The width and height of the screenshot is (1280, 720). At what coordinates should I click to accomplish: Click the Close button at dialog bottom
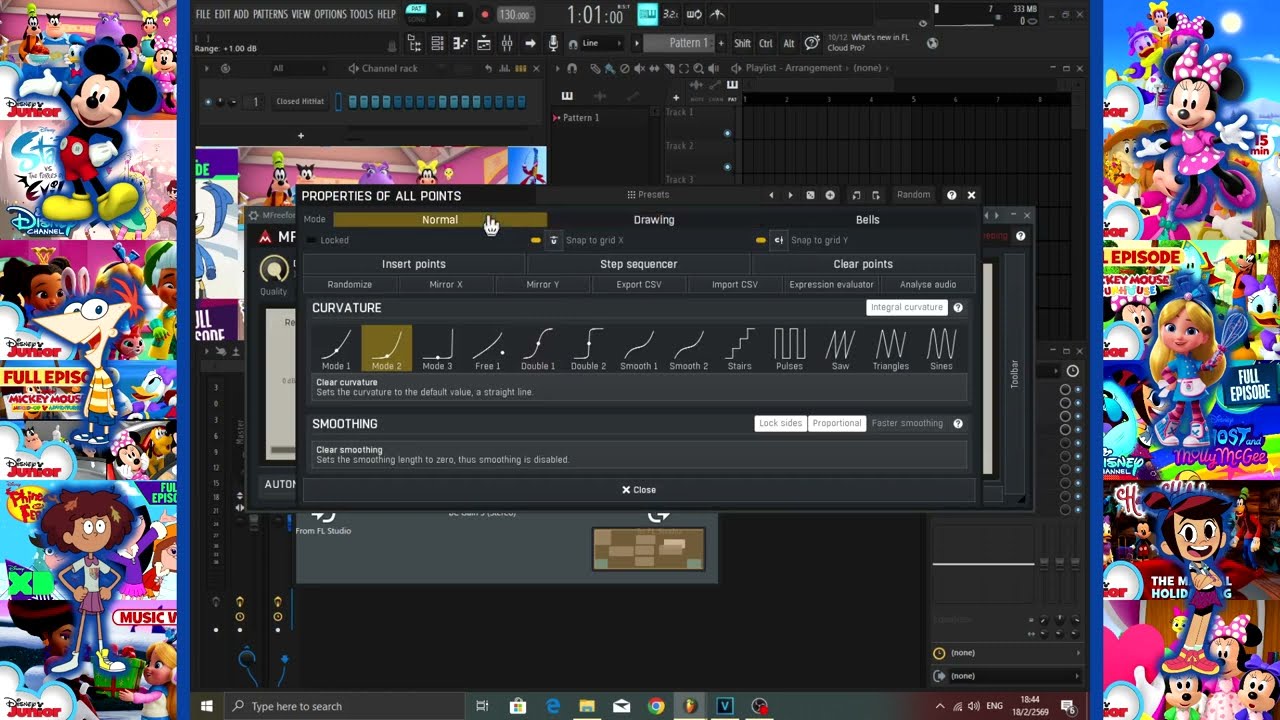[x=639, y=490]
